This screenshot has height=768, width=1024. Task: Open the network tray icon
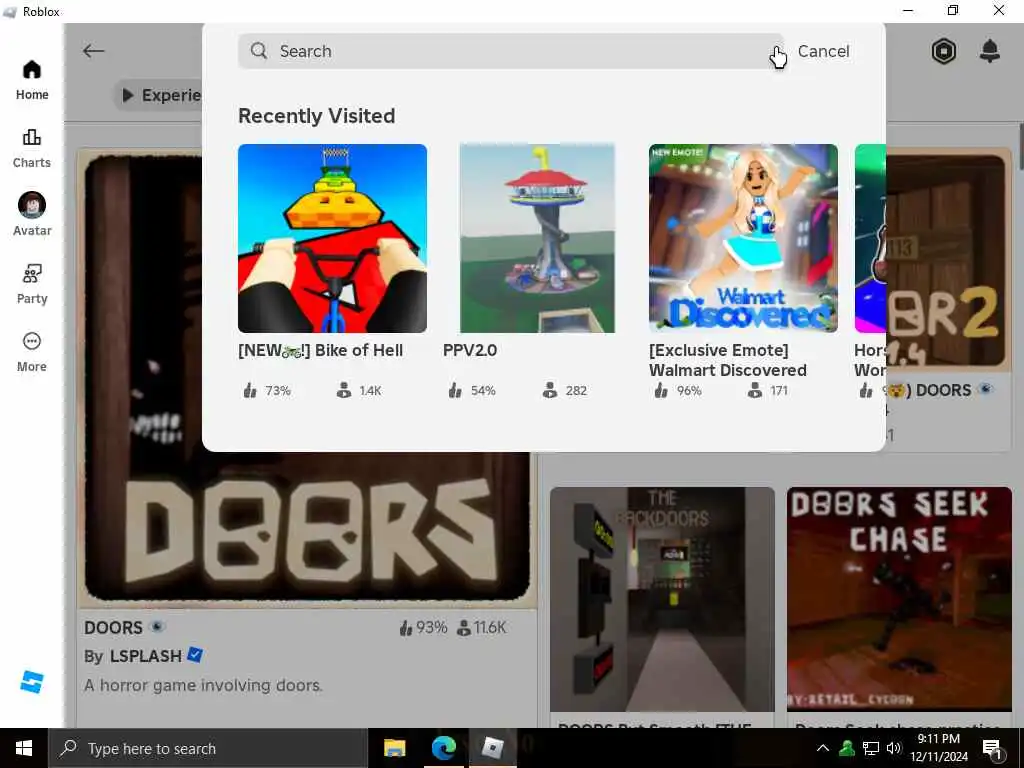pos(871,748)
